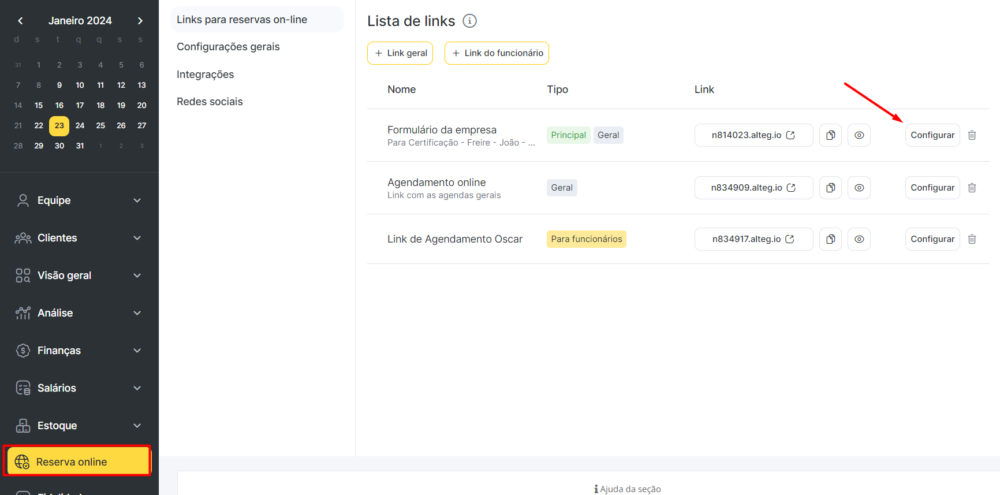Viewport: 1000px width, 495px height.
Task: Expand the Estoque menu chevron
Action: (x=137, y=425)
